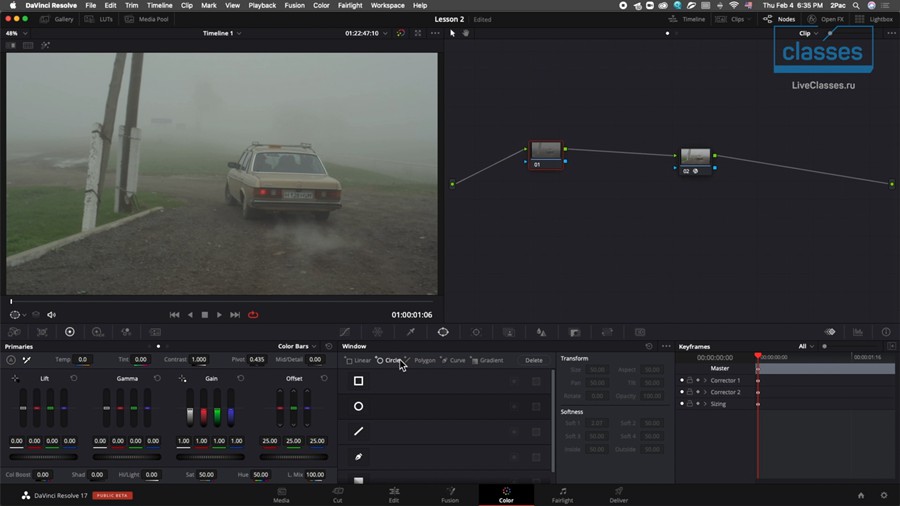Click the square linear window shape icon
Screen dimensions: 900x506
(358, 381)
